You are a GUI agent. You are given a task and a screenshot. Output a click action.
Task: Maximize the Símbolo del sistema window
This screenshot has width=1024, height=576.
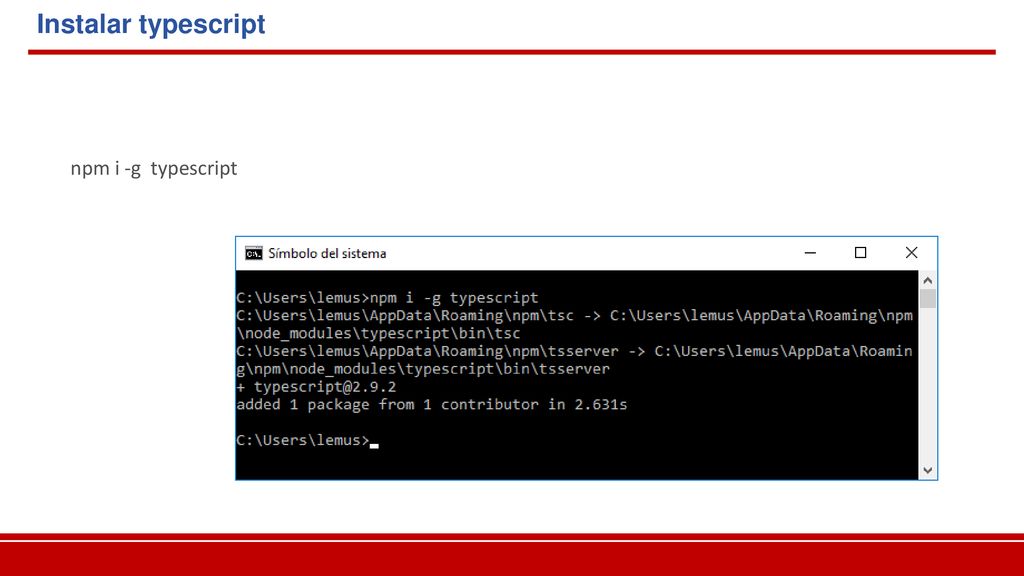pyautogui.click(x=861, y=253)
